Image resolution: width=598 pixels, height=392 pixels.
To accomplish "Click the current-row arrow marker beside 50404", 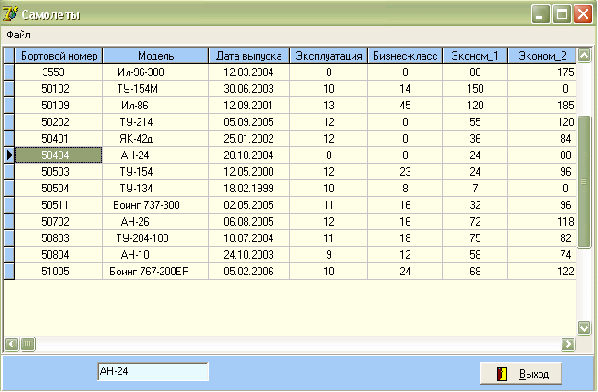I will tap(9, 155).
